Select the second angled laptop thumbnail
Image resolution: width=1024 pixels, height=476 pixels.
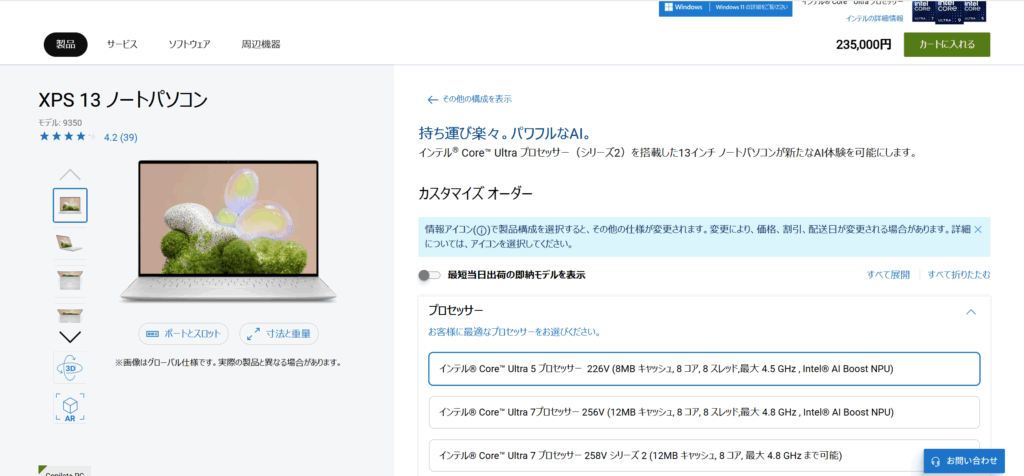[70, 243]
